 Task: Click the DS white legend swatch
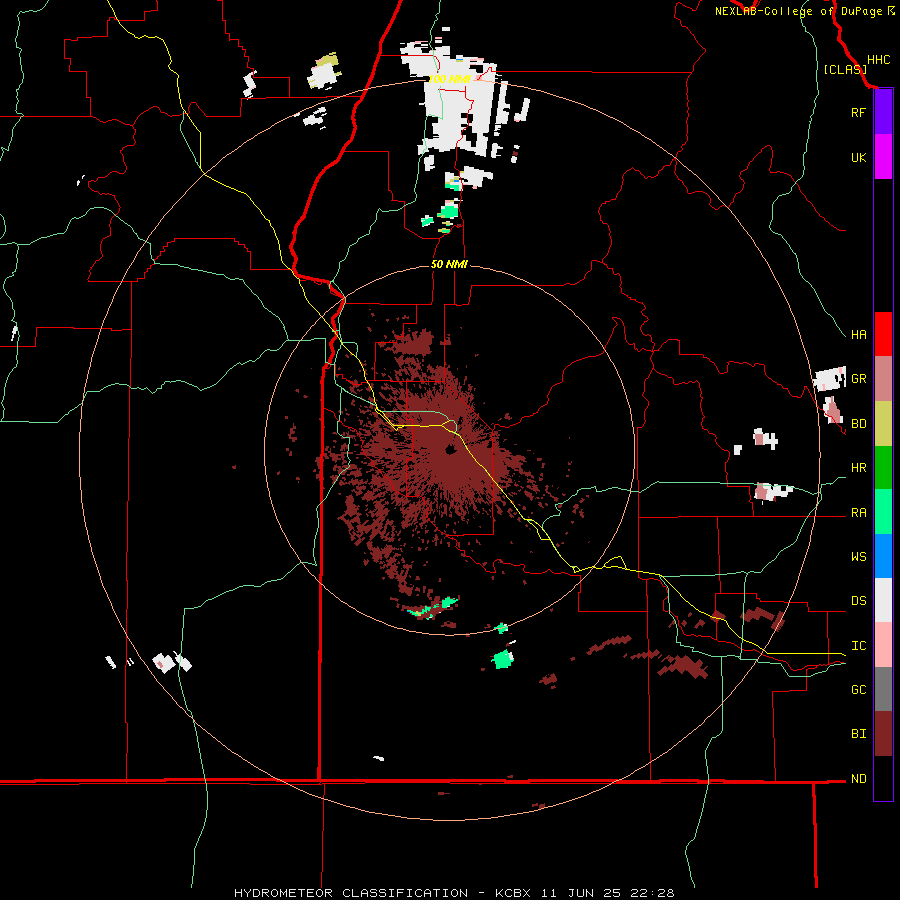[883, 600]
